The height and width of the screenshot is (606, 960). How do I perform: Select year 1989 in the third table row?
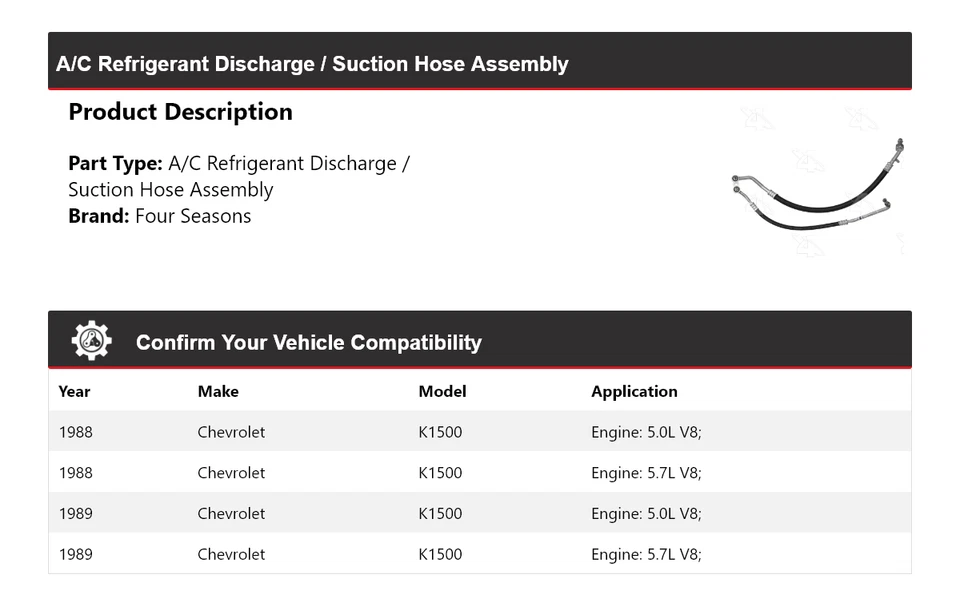click(x=76, y=514)
